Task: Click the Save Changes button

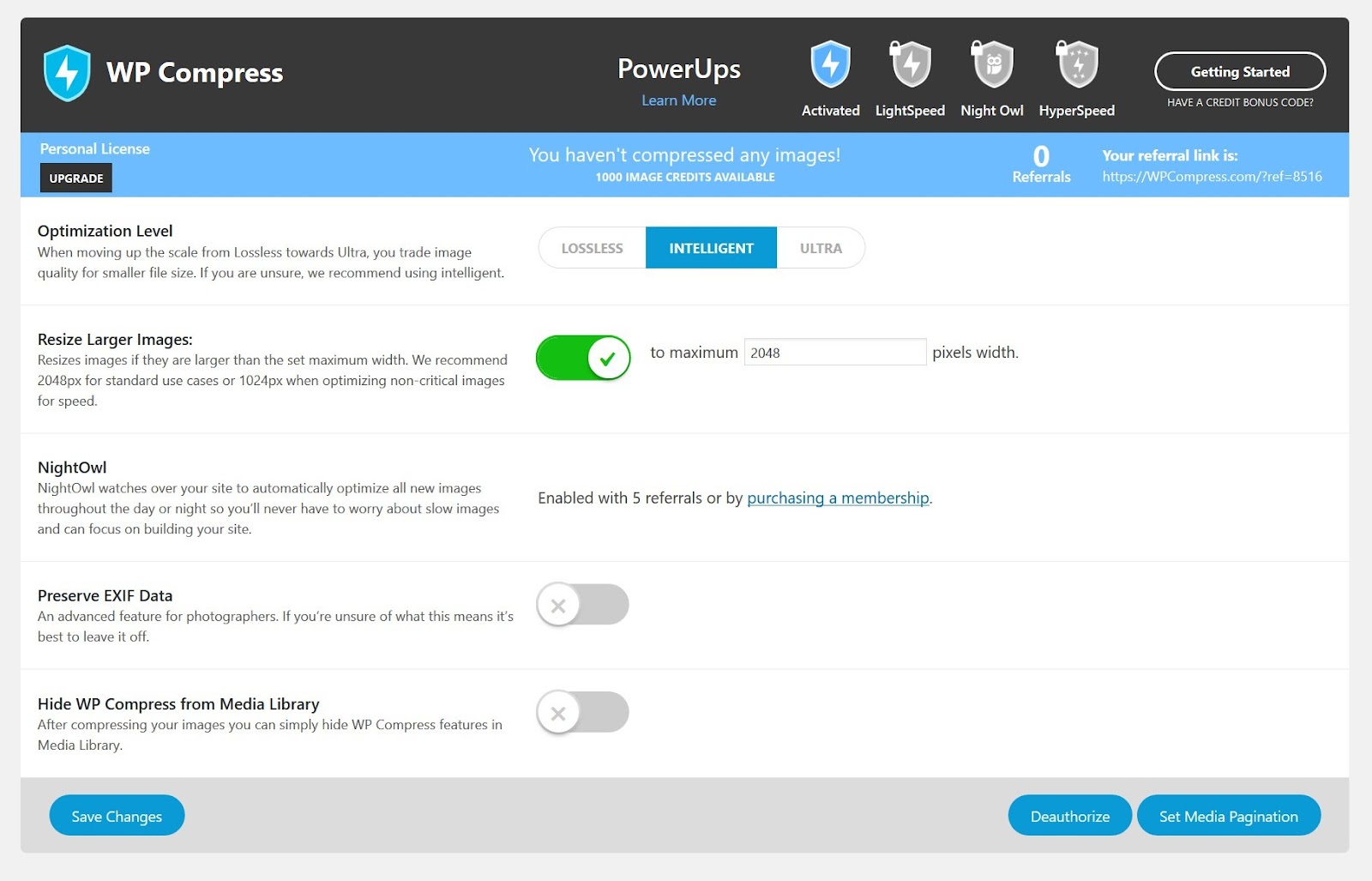Action: (117, 816)
